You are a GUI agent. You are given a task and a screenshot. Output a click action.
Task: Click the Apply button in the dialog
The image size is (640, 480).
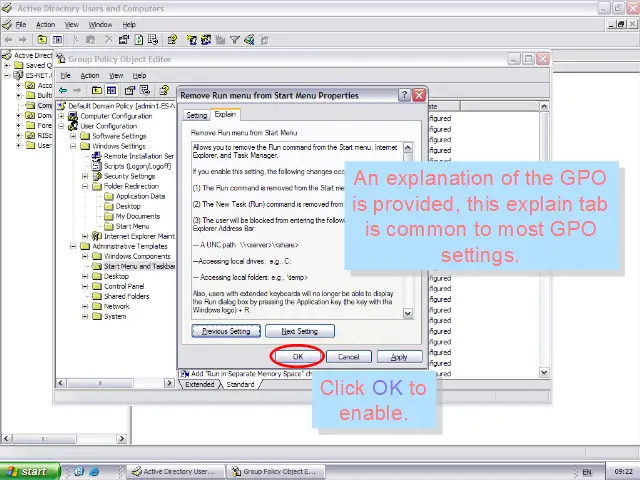pos(399,357)
